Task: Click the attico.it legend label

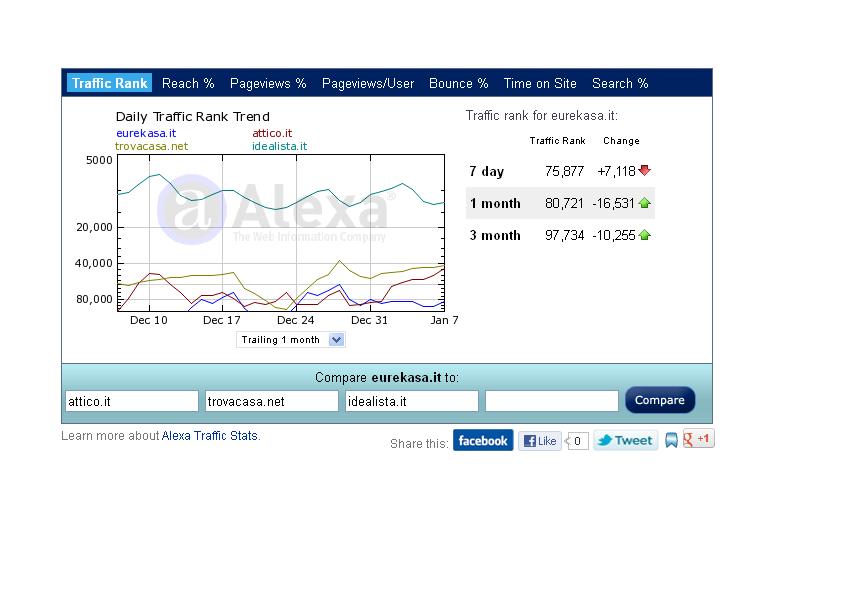Action: pos(272,133)
